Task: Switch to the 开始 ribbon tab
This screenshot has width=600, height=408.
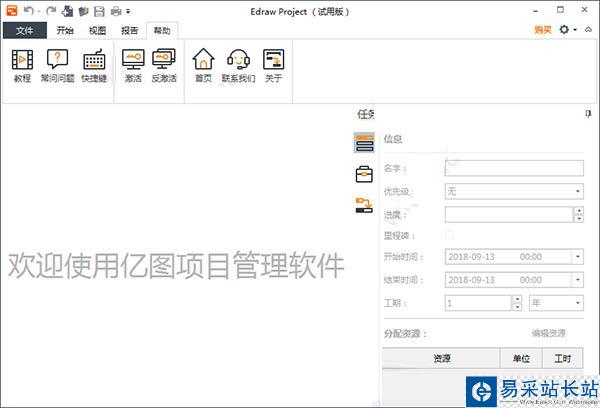Action: coord(65,30)
